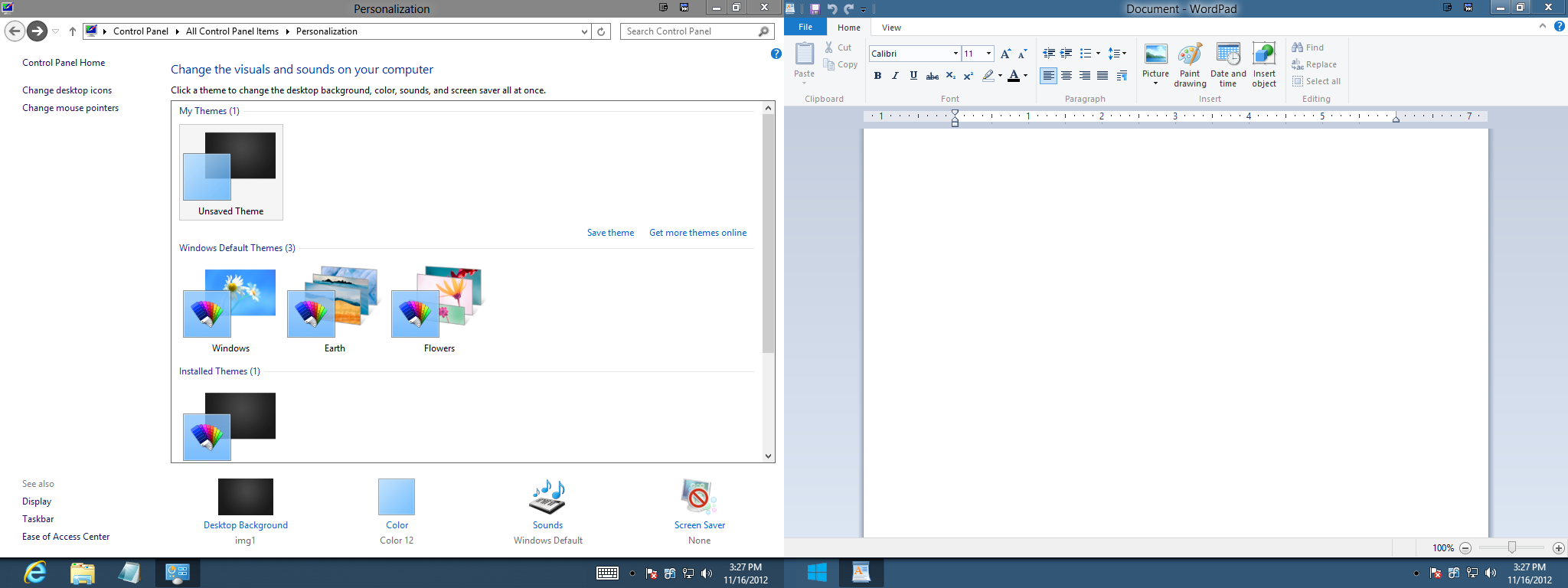This screenshot has height=588, width=1568.
Task: Expand the bullet list style dropdown
Action: click(1098, 54)
